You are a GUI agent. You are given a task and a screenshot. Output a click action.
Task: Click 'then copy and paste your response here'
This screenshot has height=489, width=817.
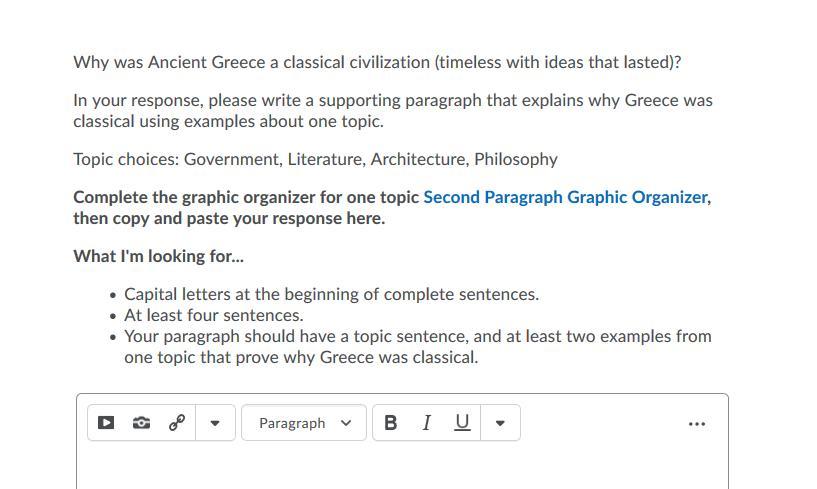coord(228,218)
